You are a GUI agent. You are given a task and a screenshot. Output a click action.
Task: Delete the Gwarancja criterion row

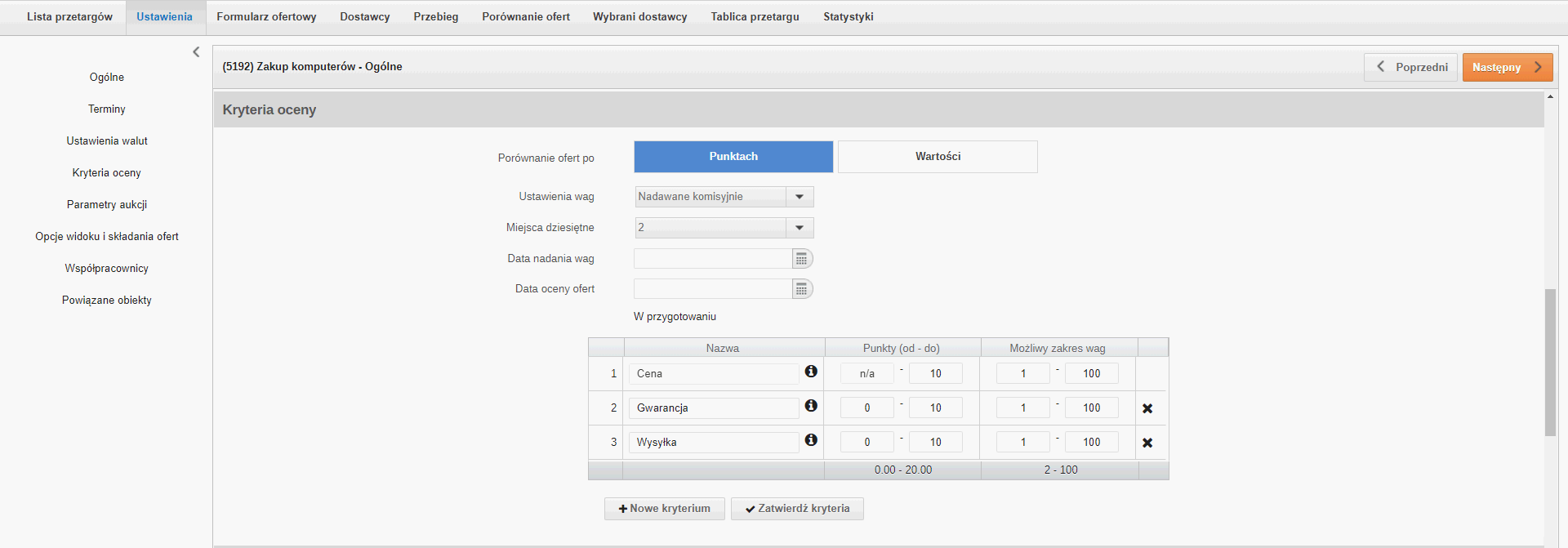pos(1147,408)
